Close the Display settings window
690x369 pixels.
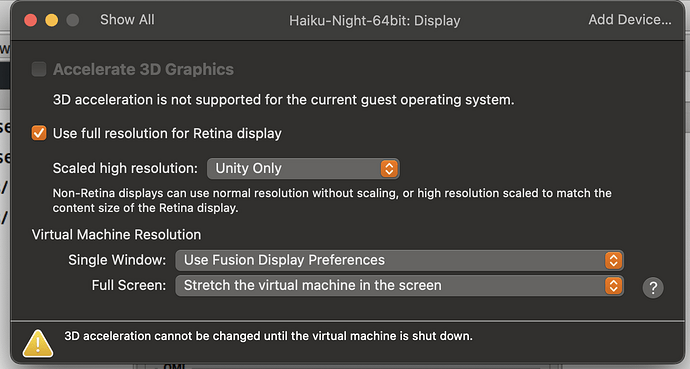[30, 20]
